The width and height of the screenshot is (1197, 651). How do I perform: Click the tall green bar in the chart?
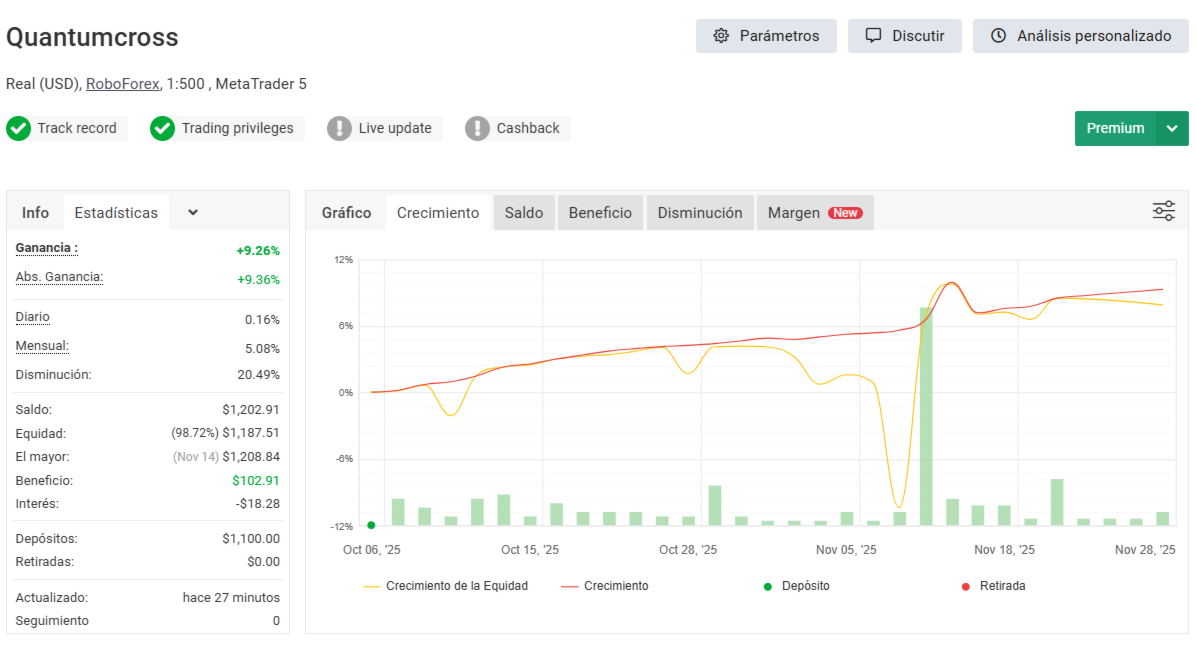pos(926,420)
